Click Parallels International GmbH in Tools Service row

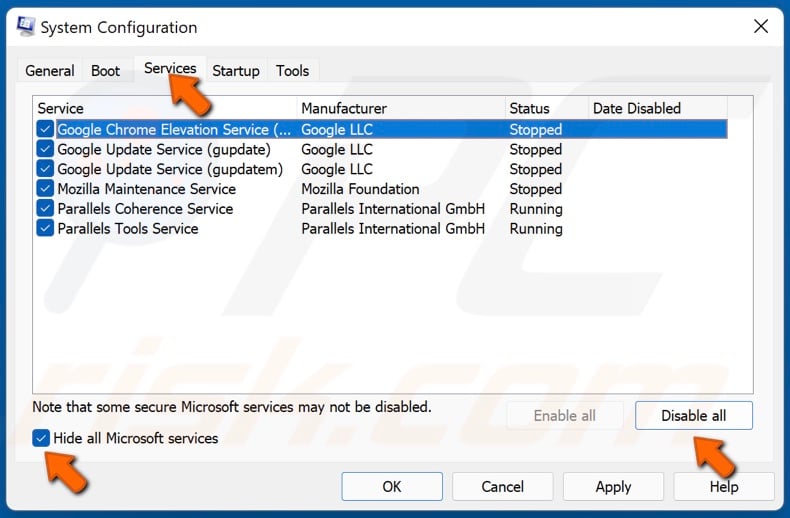click(393, 228)
